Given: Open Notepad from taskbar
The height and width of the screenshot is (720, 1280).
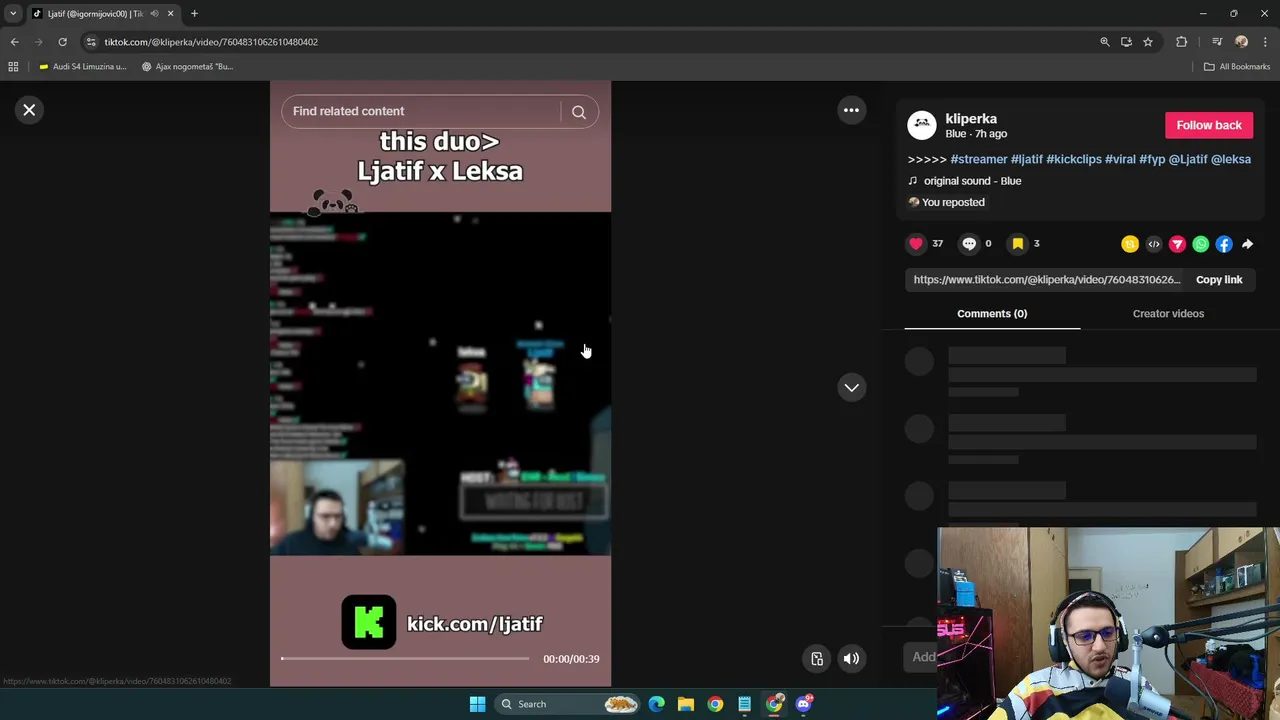Looking at the screenshot, I should [x=745, y=704].
